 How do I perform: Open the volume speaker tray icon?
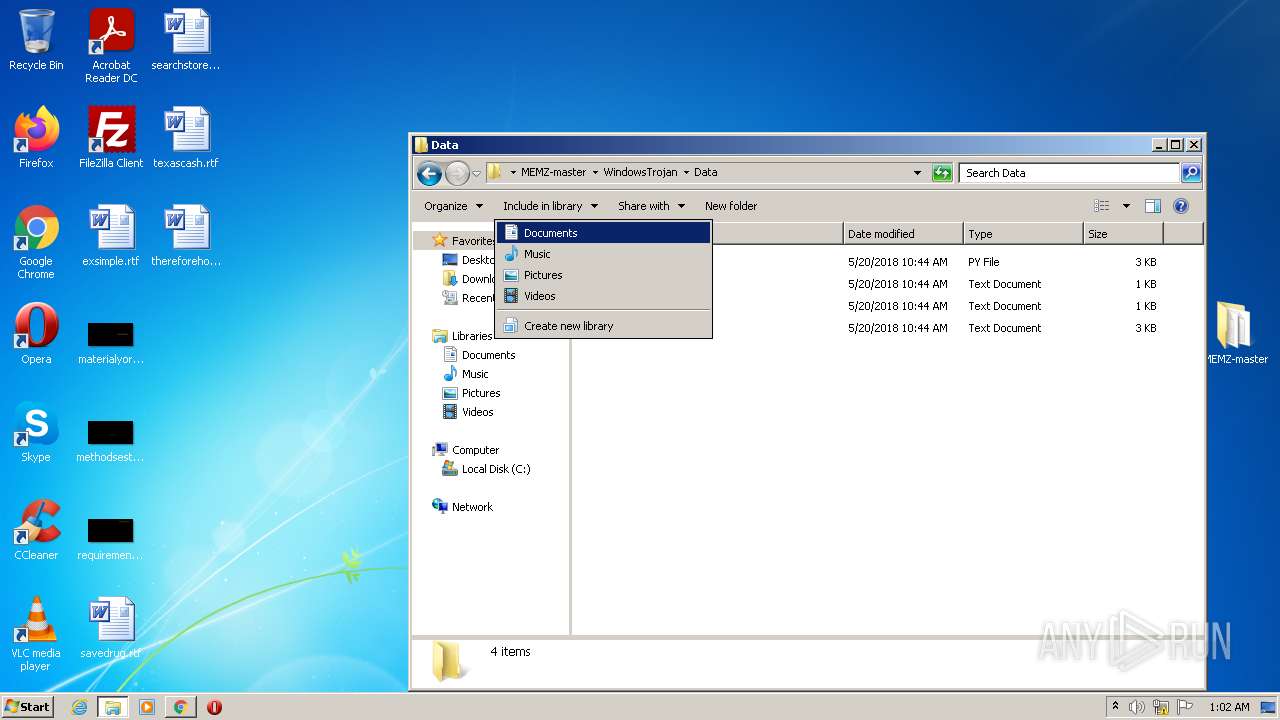[x=1137, y=707]
